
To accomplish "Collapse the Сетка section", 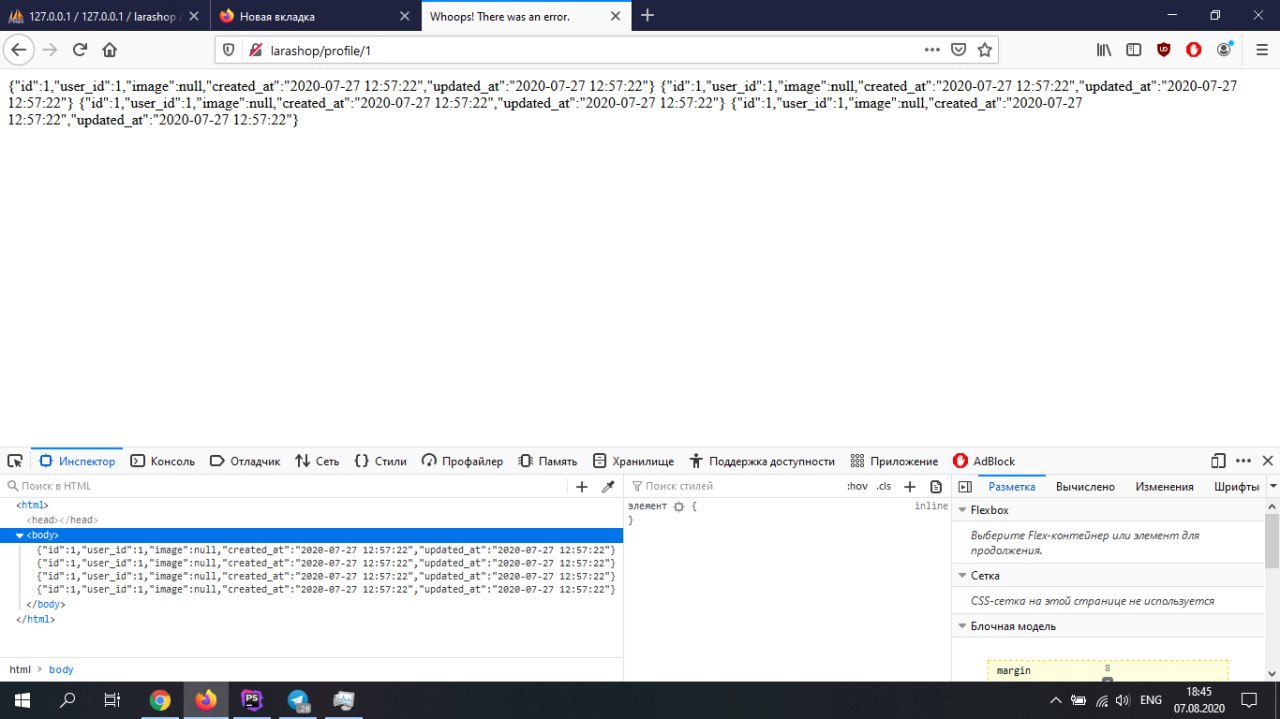I will (962, 576).
